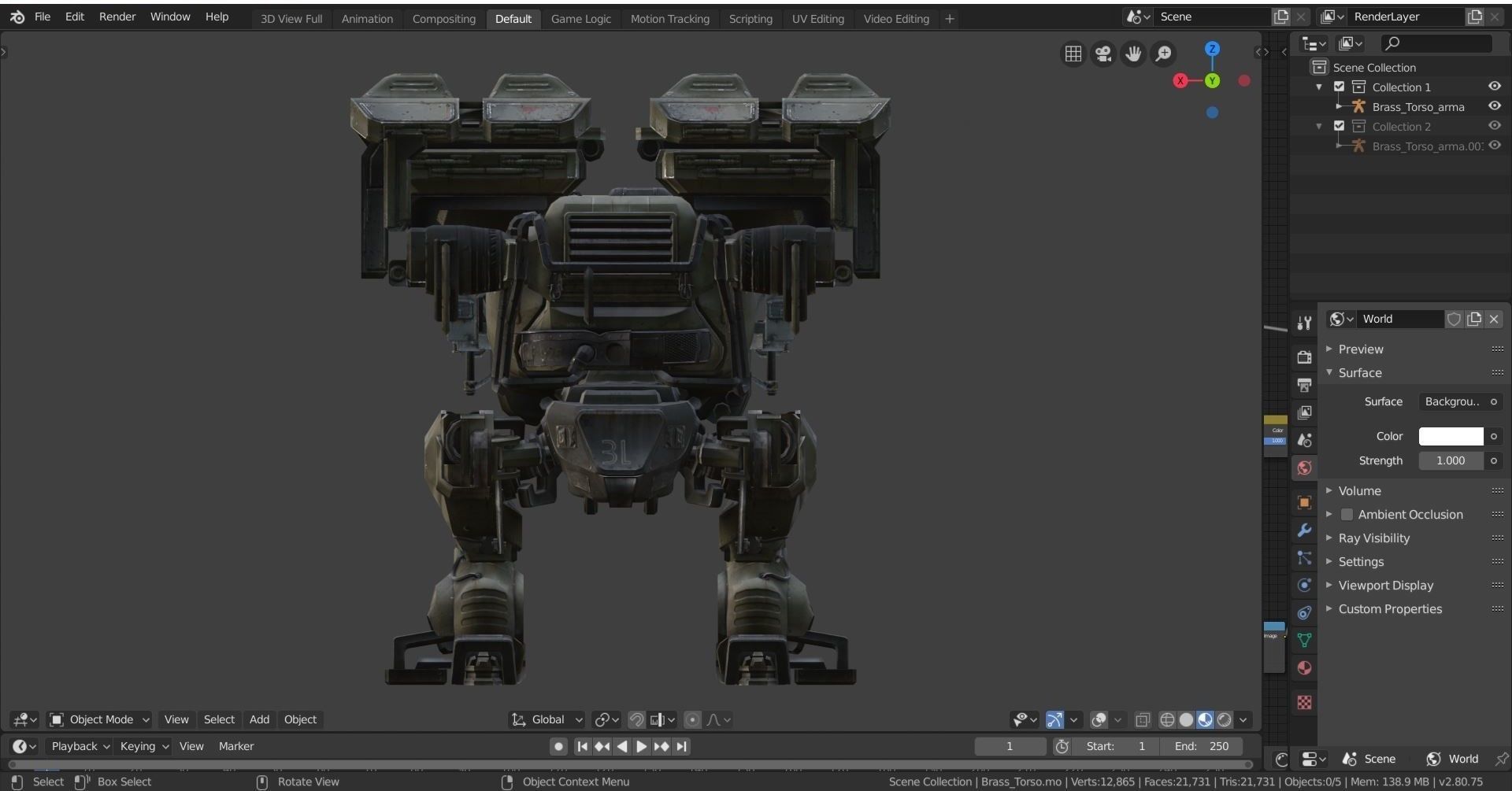Toggle proportional editing
The height and width of the screenshot is (791, 1512).
click(x=692, y=719)
